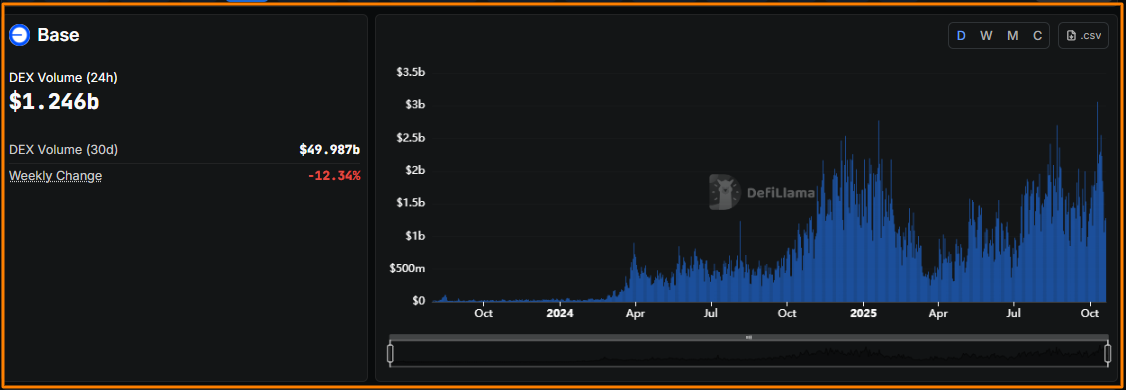Switch chart to Weekly (W) view

pyautogui.click(x=986, y=35)
